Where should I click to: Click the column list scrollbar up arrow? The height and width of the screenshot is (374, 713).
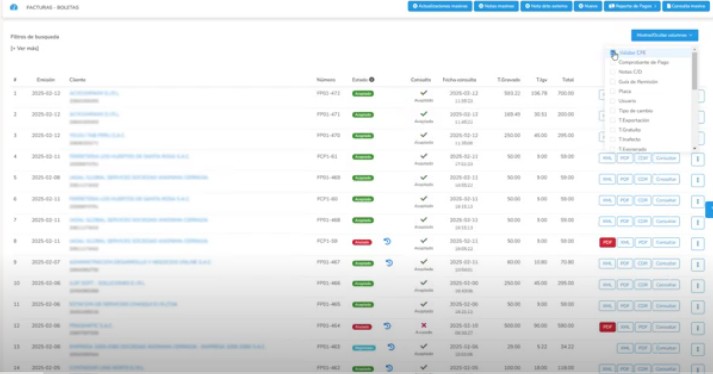coord(694,49)
